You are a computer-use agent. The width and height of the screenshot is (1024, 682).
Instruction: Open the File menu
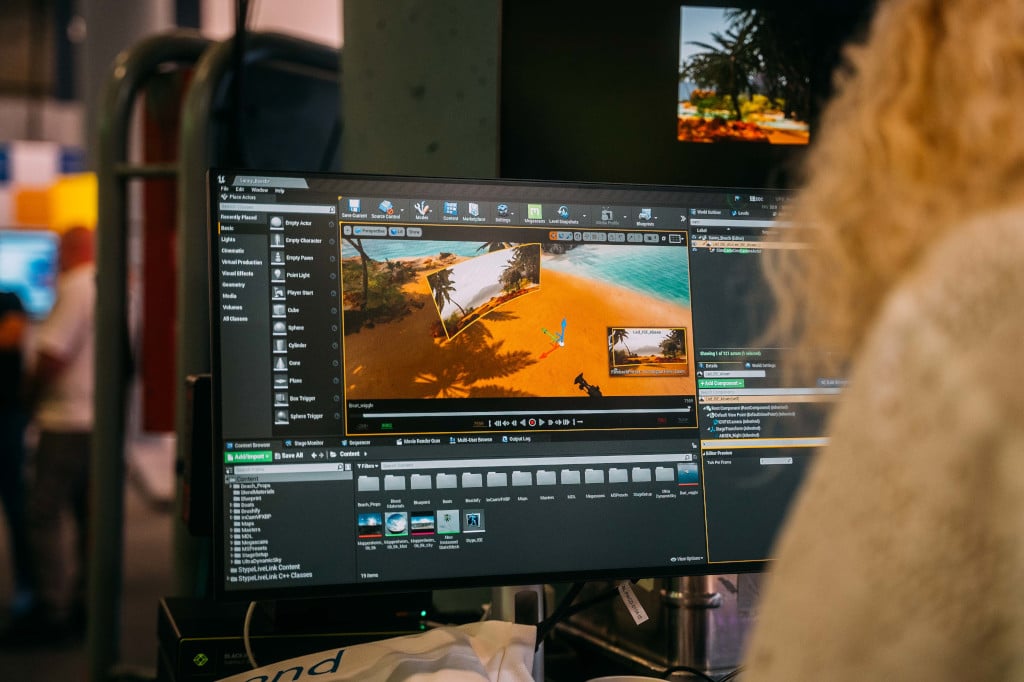[225, 189]
